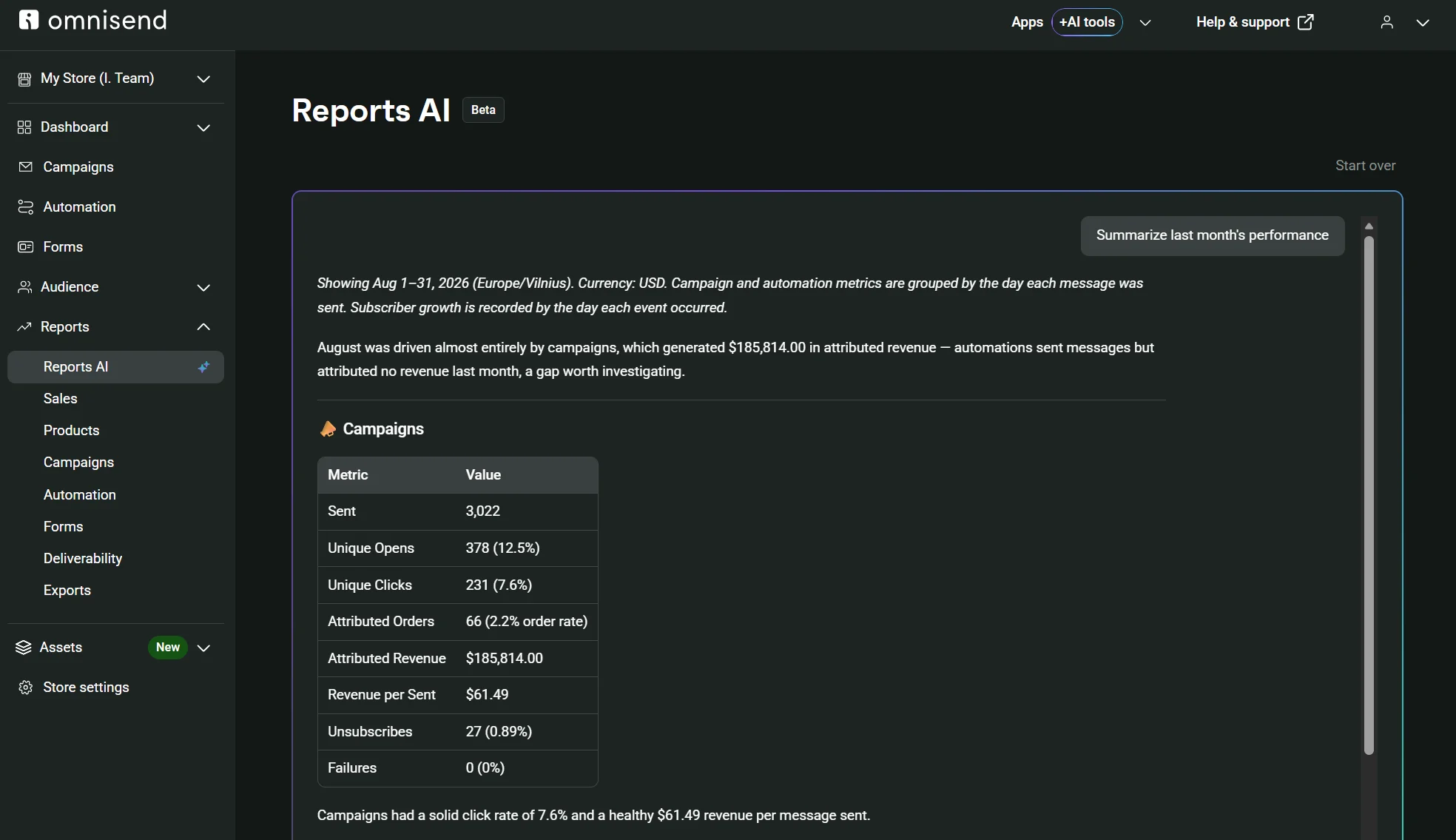Viewport: 1456px width, 840px height.
Task: Click the Attributed Revenue table value $185,814.00
Action: 505,659
